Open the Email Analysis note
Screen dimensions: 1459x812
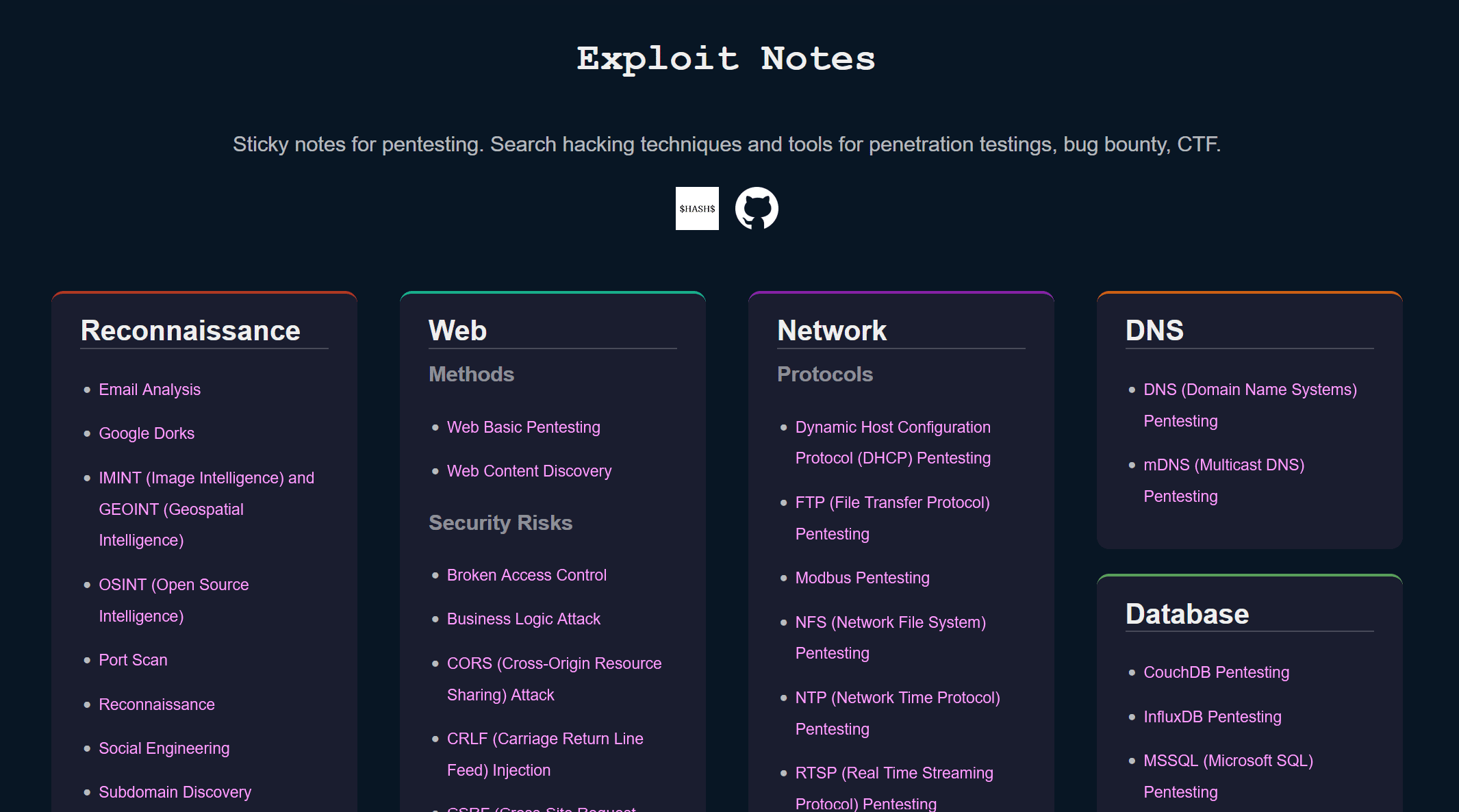[149, 390]
